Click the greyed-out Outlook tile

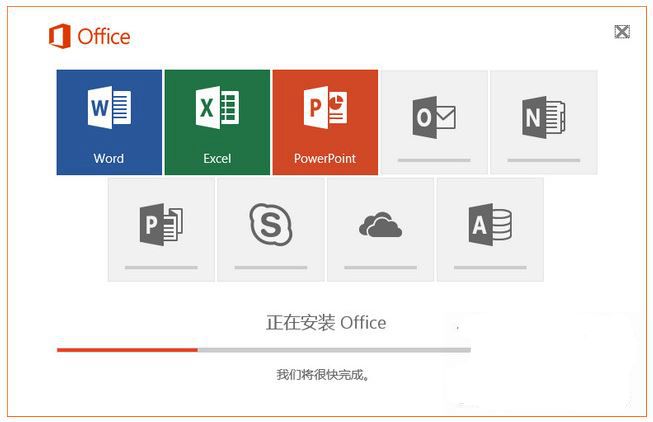(434, 122)
